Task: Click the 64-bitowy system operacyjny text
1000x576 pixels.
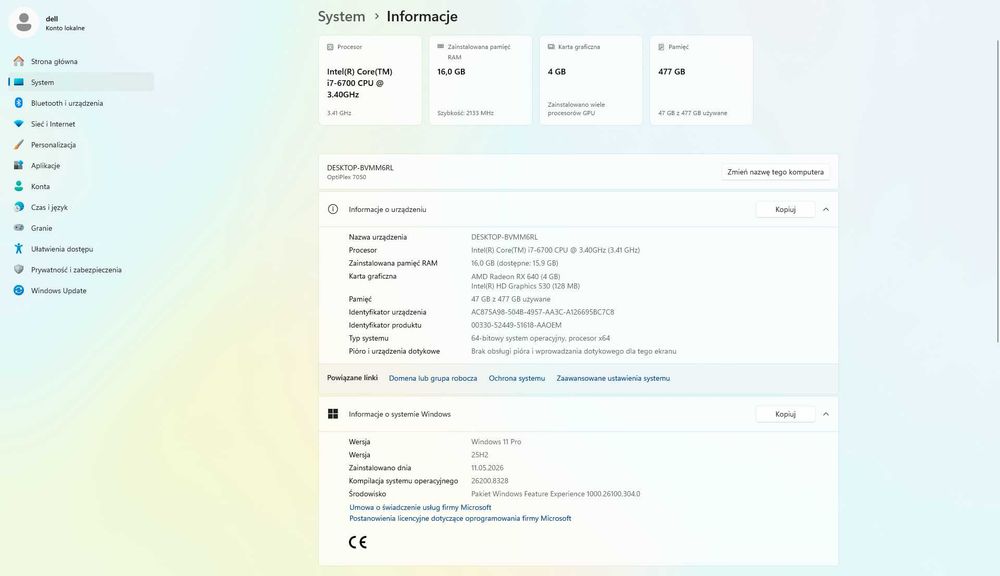Action: (540, 338)
